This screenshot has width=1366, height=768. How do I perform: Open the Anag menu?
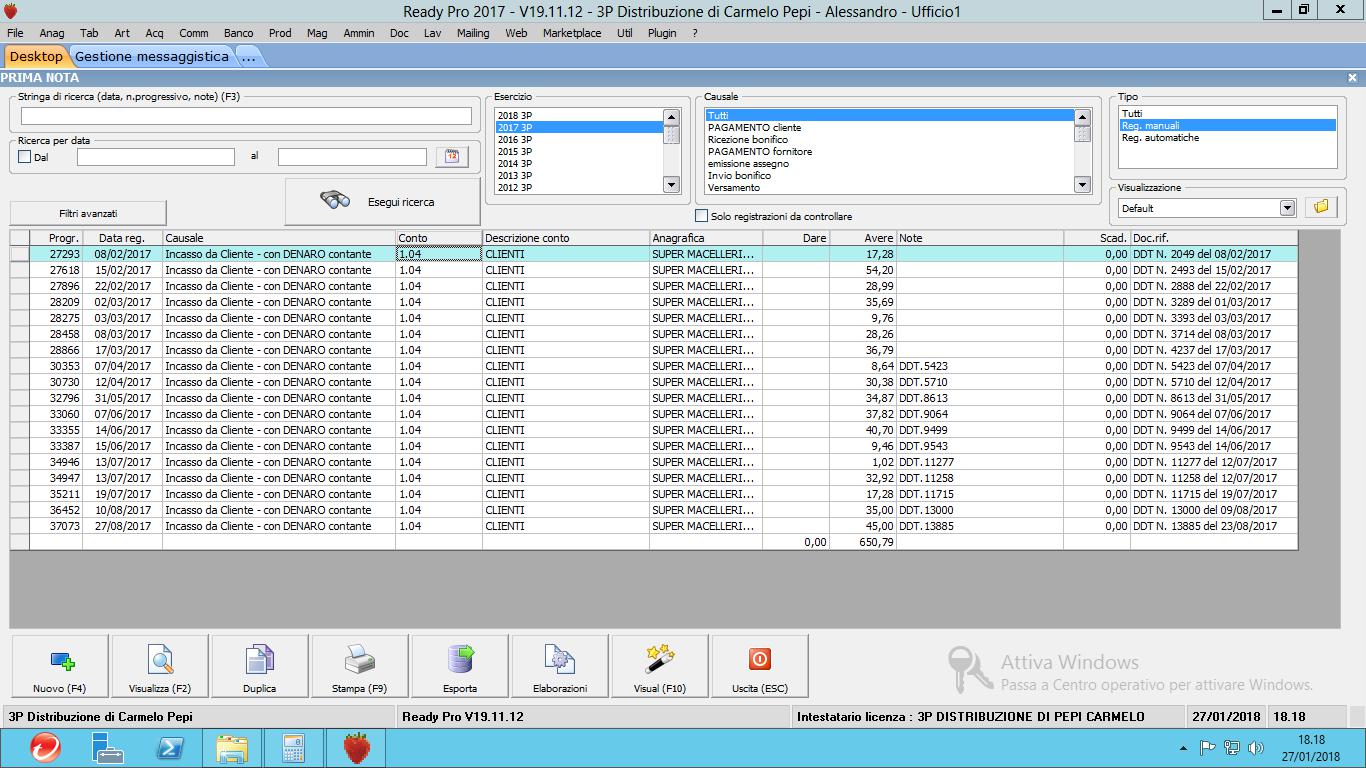click(x=52, y=33)
